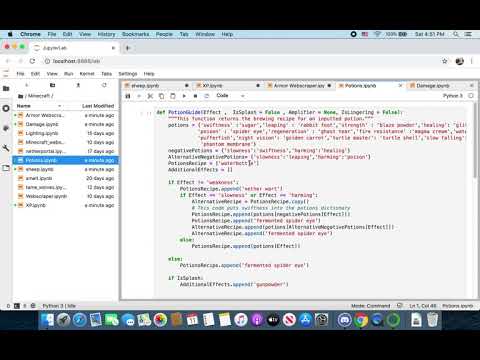
Task: Open the Running Terminals and Kernels sidebar
Action: (6, 108)
